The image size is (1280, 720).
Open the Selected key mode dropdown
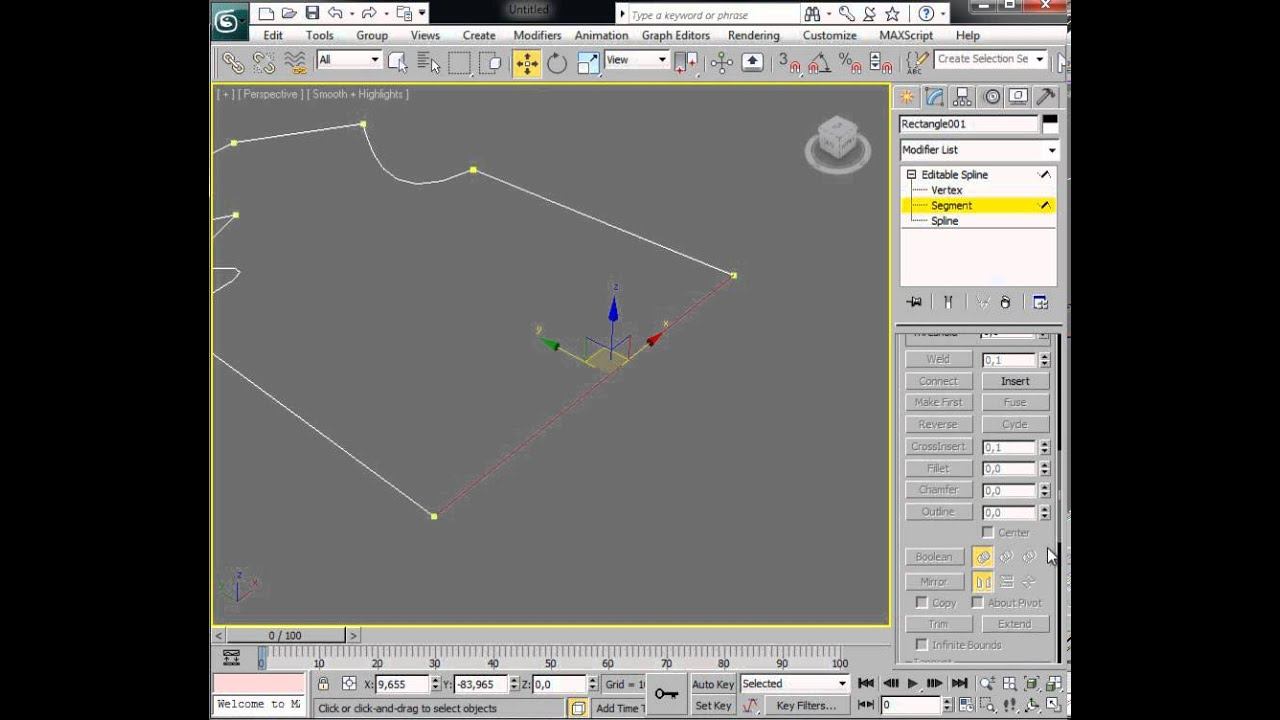click(x=794, y=684)
